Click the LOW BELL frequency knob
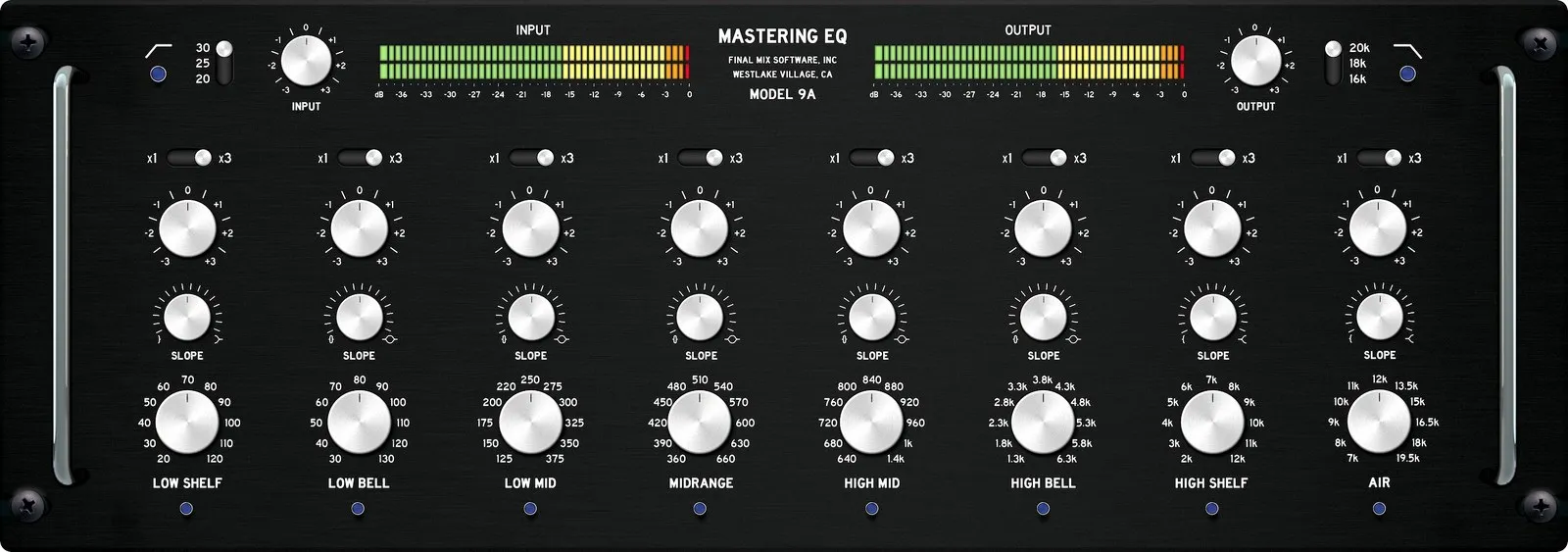This screenshot has height=552, width=1568. click(x=359, y=423)
